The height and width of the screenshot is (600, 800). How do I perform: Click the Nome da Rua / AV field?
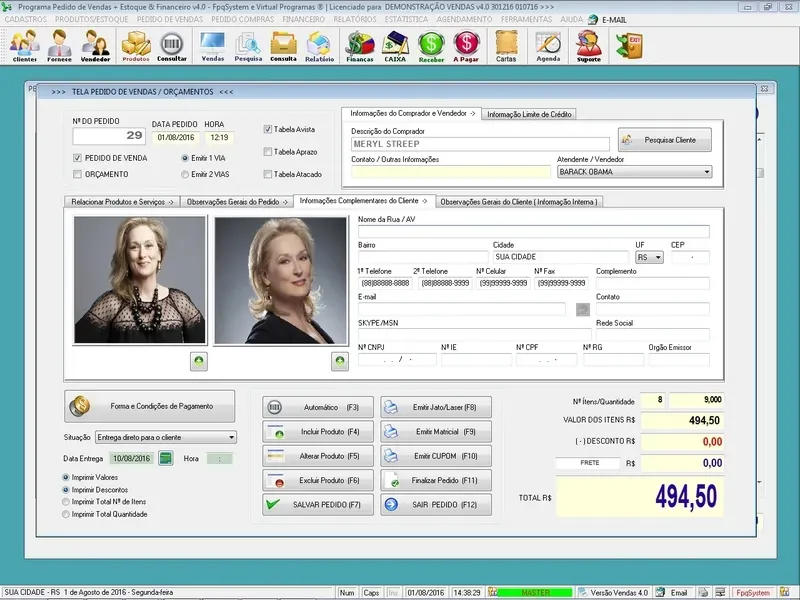533,232
